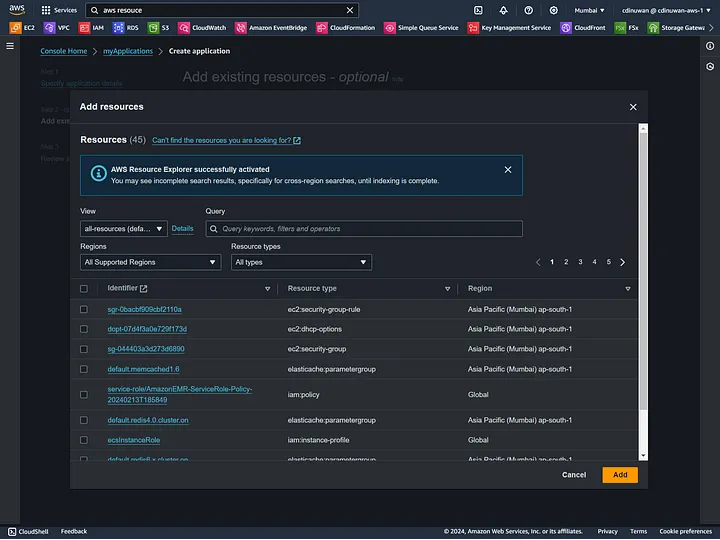Image resolution: width=720 pixels, height=540 pixels.
Task: Open the Storage Gateway shortcut
Action: point(676,28)
